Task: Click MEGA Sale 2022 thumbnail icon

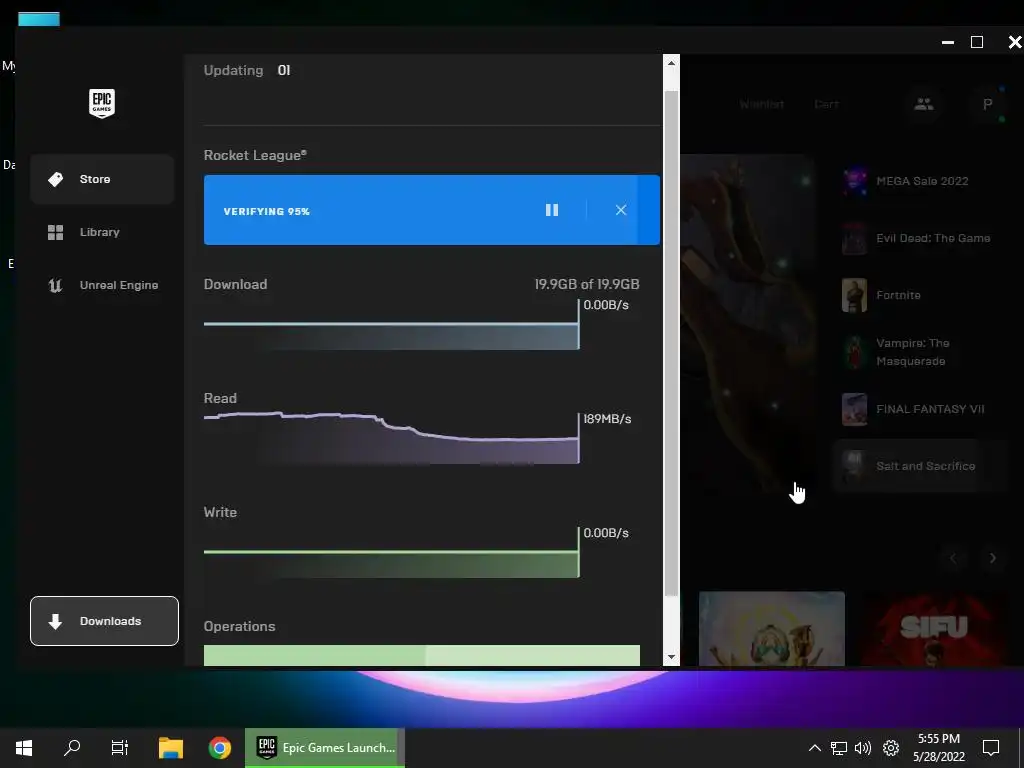Action: click(x=854, y=181)
